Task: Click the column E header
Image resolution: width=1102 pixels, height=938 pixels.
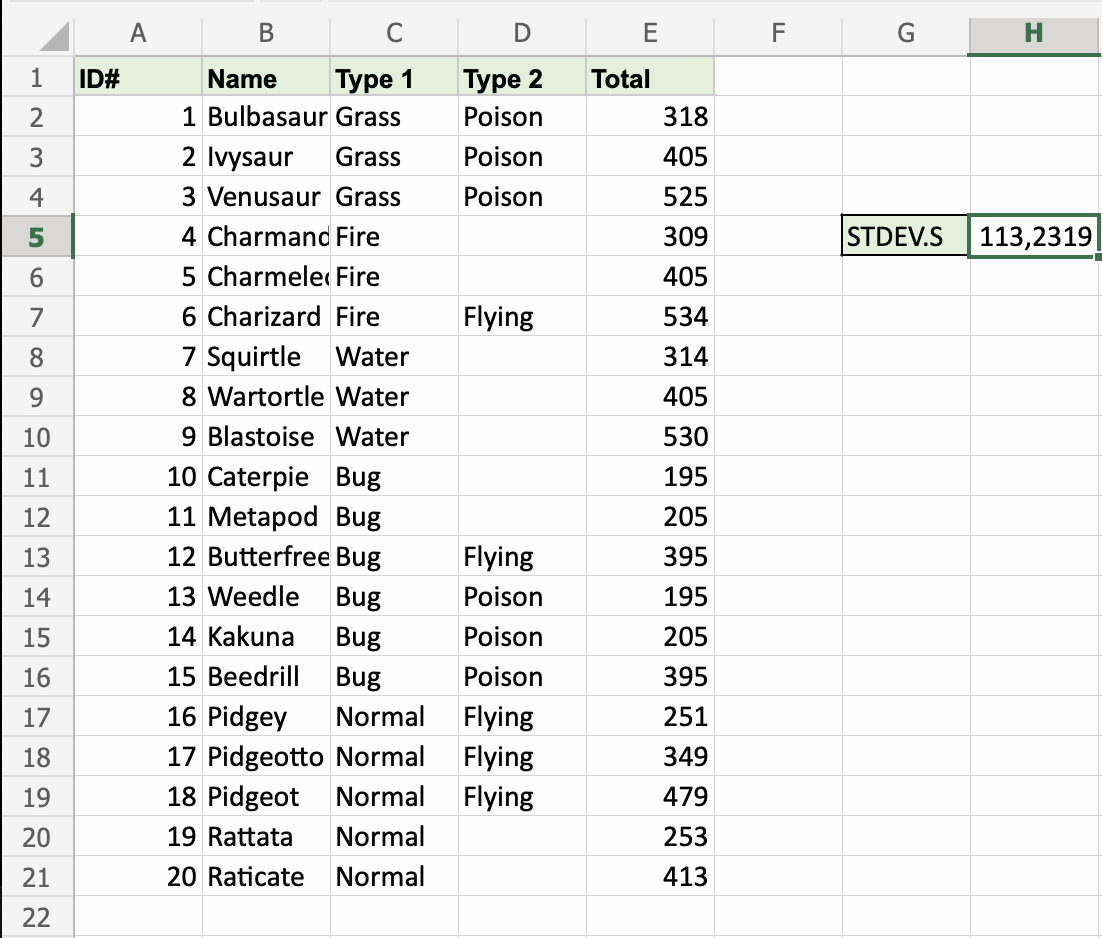Action: [x=650, y=33]
